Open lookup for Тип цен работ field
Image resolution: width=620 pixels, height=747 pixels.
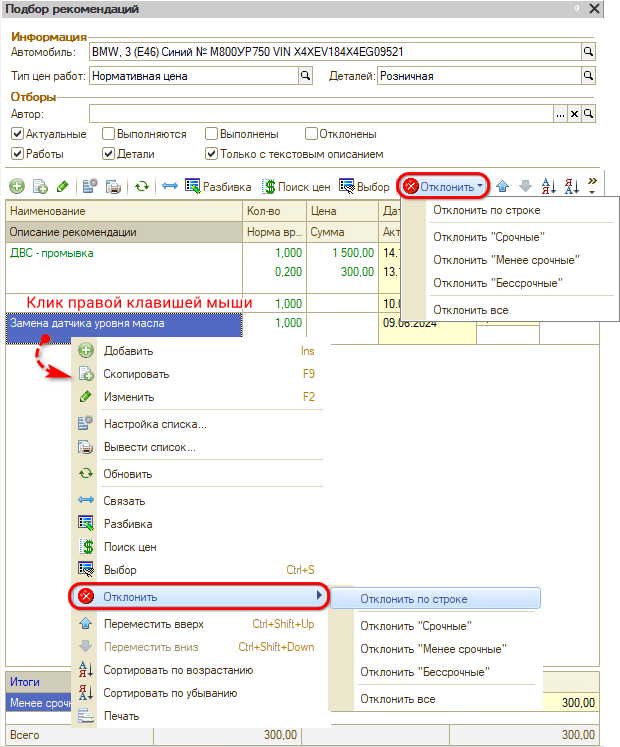[x=306, y=75]
